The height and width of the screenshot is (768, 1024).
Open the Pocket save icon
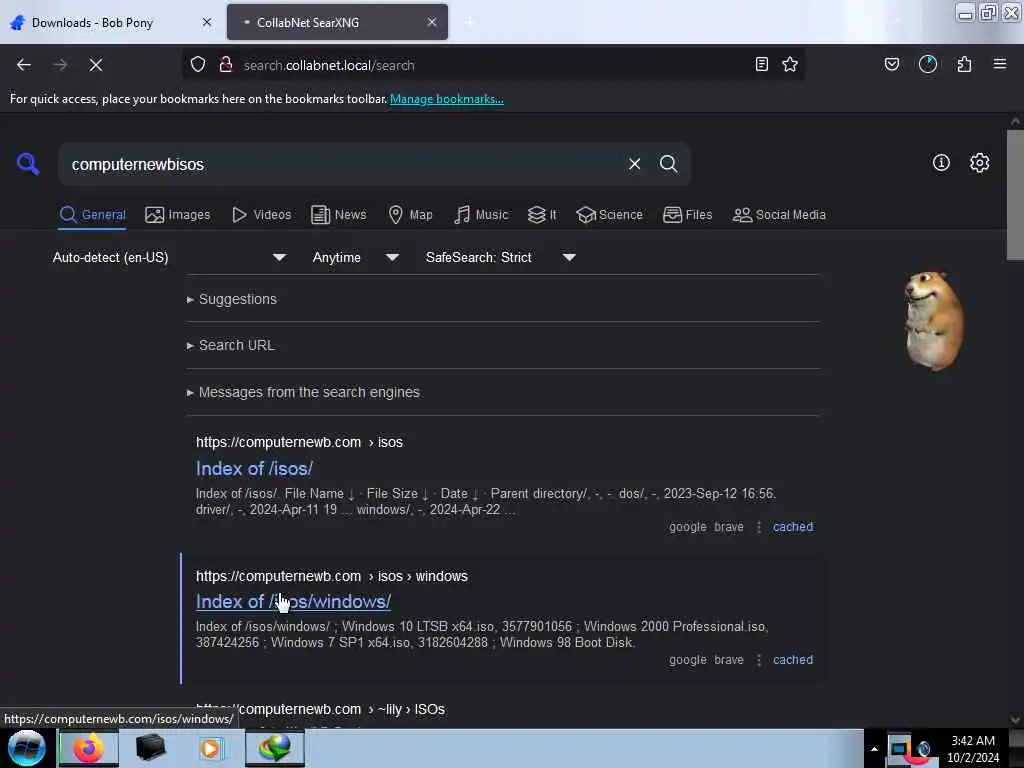pos(892,64)
